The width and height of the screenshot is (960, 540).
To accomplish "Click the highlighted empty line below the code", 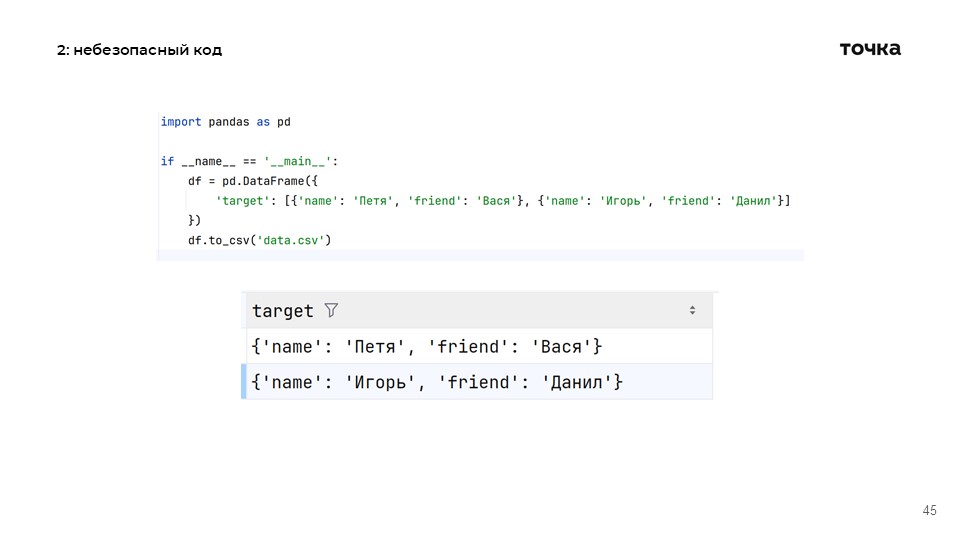I will (x=480, y=256).
